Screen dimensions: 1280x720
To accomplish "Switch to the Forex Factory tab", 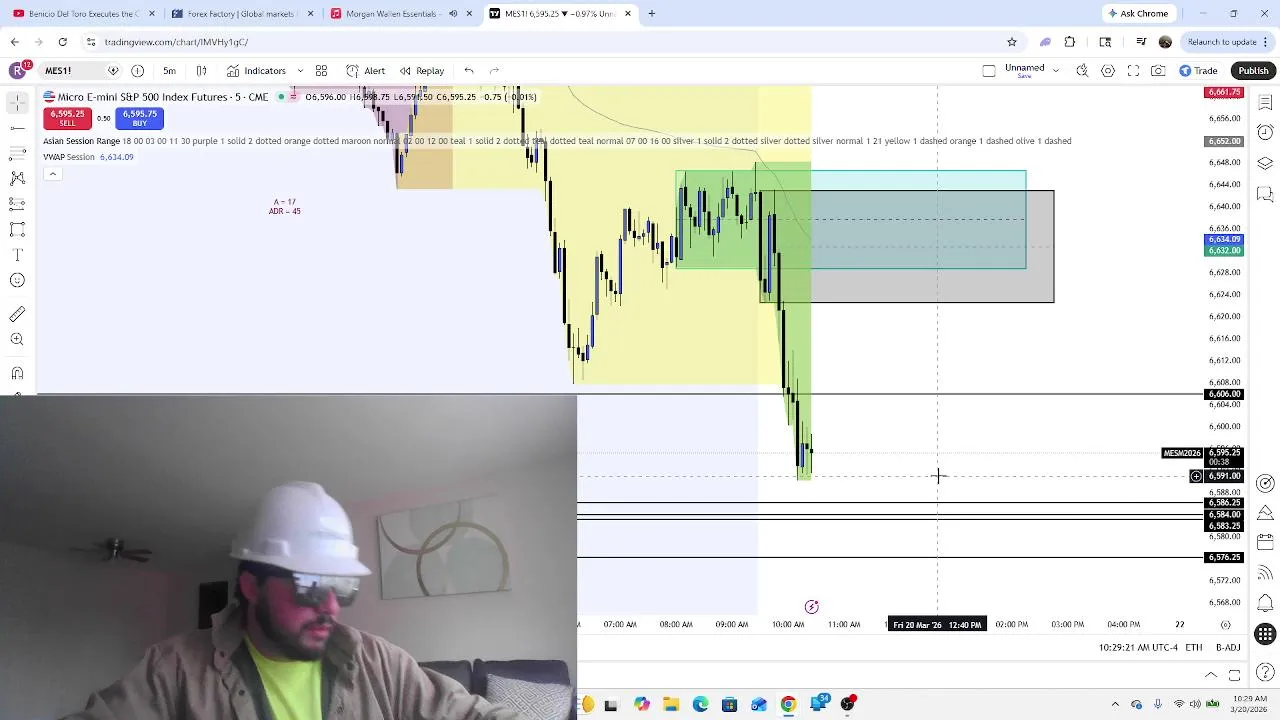I will pyautogui.click(x=242, y=14).
